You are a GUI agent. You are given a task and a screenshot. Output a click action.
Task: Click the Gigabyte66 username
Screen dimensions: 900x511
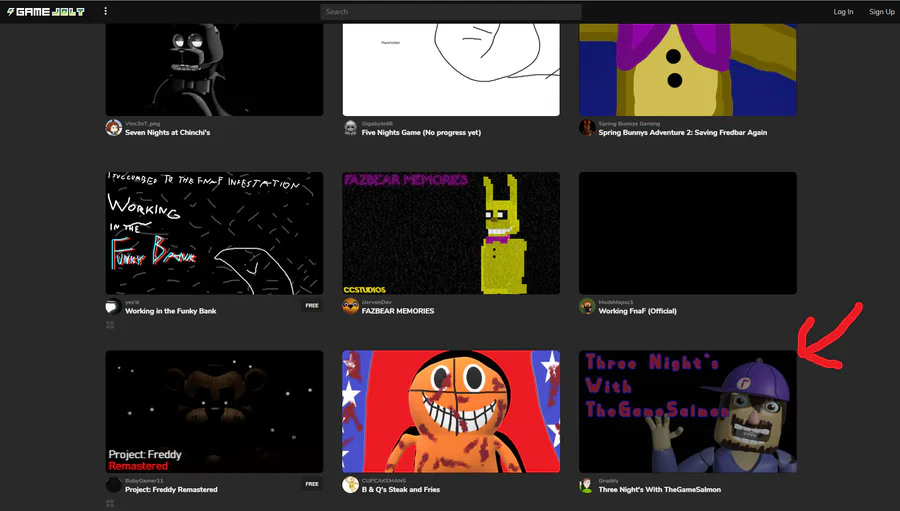[x=377, y=123]
